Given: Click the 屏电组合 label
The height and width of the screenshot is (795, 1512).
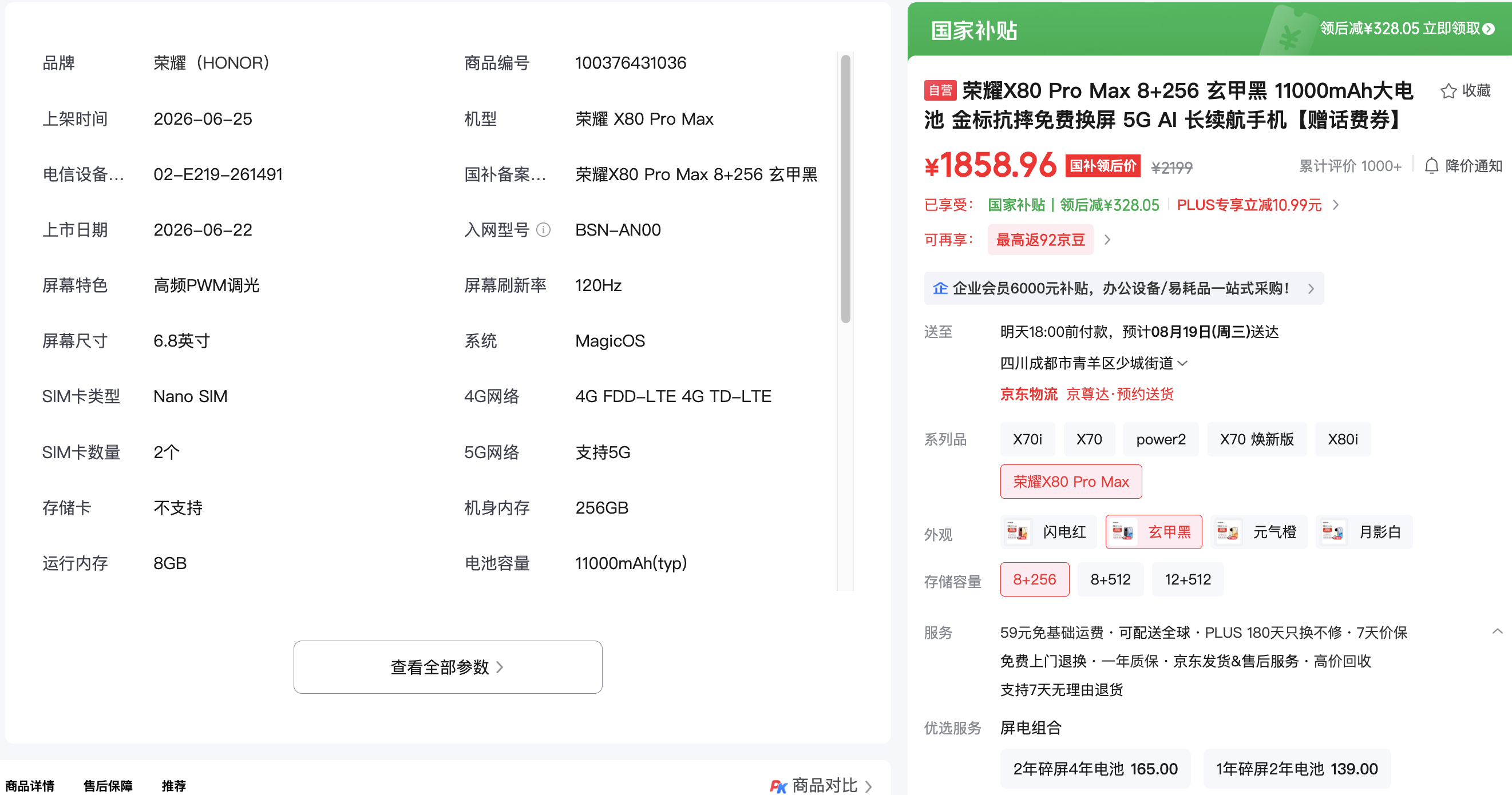Looking at the screenshot, I should tap(1031, 728).
